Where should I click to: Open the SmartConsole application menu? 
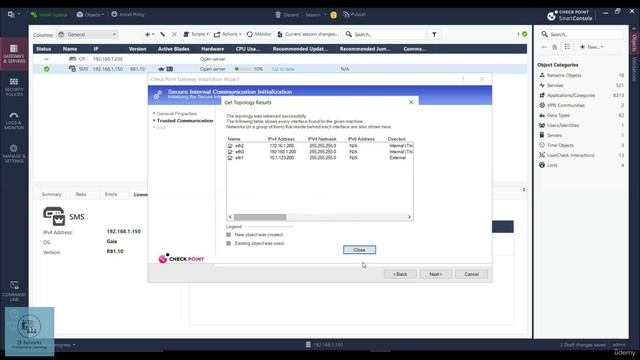point(13,14)
